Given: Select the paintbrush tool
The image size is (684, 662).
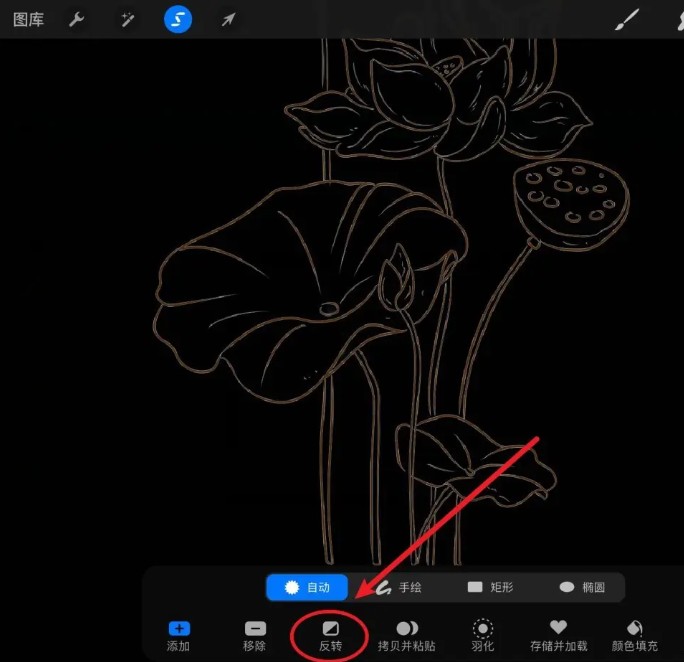Looking at the screenshot, I should click(627, 20).
